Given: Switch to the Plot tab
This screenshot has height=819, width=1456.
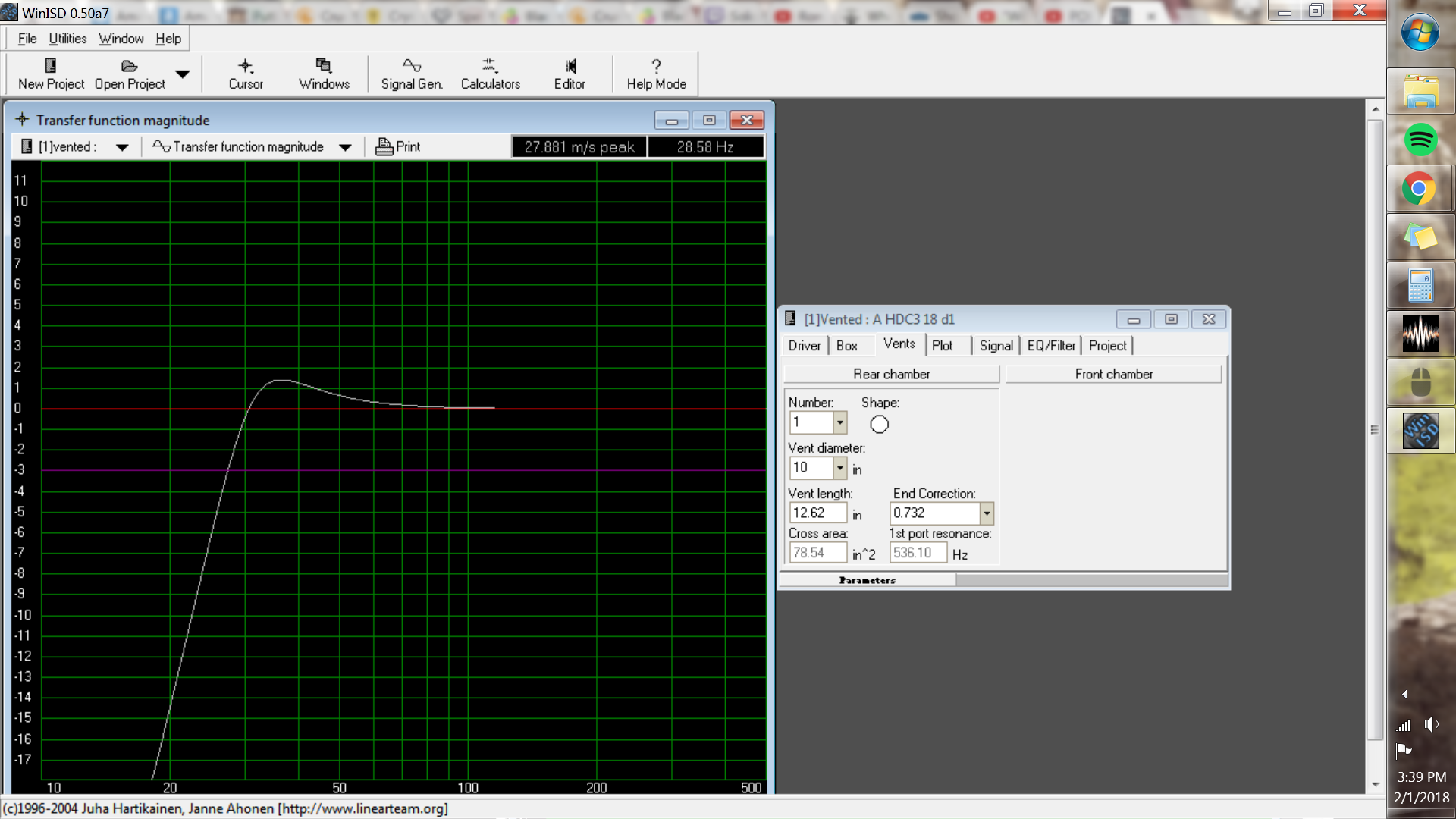Looking at the screenshot, I should 943,346.
